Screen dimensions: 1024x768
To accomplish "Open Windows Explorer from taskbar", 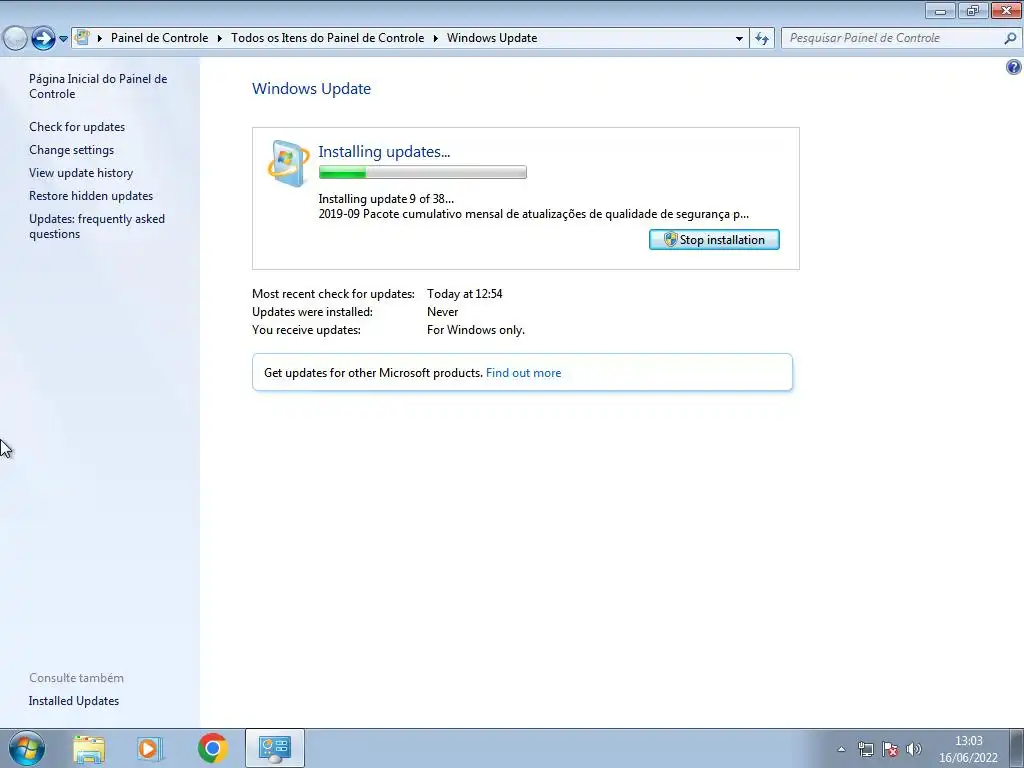I will coord(89,748).
